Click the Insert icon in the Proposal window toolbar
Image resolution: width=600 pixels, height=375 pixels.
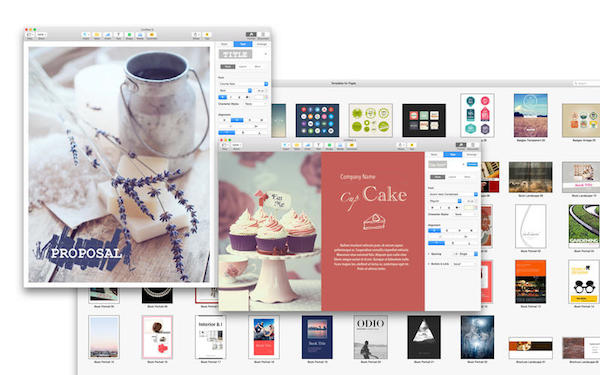pos(86,35)
